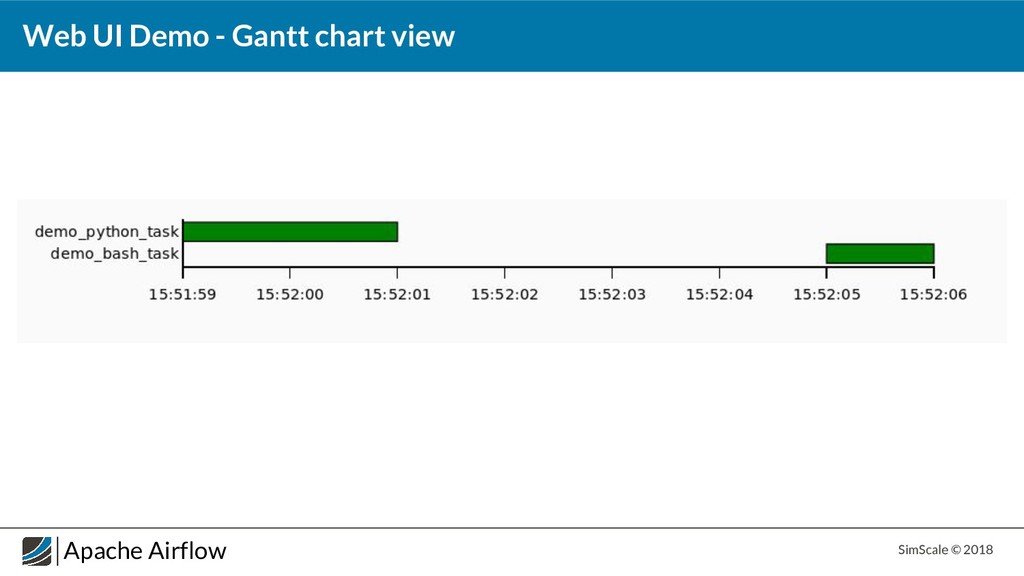Image resolution: width=1024 pixels, height=576 pixels.
Task: Click the 15:52:06 time axis label
Action: click(x=933, y=295)
